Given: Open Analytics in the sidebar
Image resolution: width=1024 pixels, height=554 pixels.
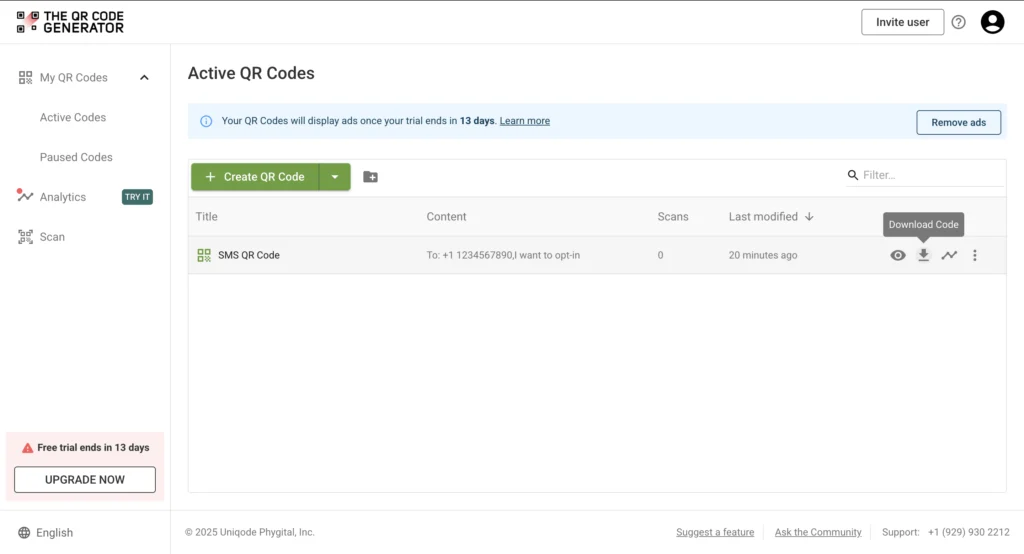Looking at the screenshot, I should click(62, 197).
